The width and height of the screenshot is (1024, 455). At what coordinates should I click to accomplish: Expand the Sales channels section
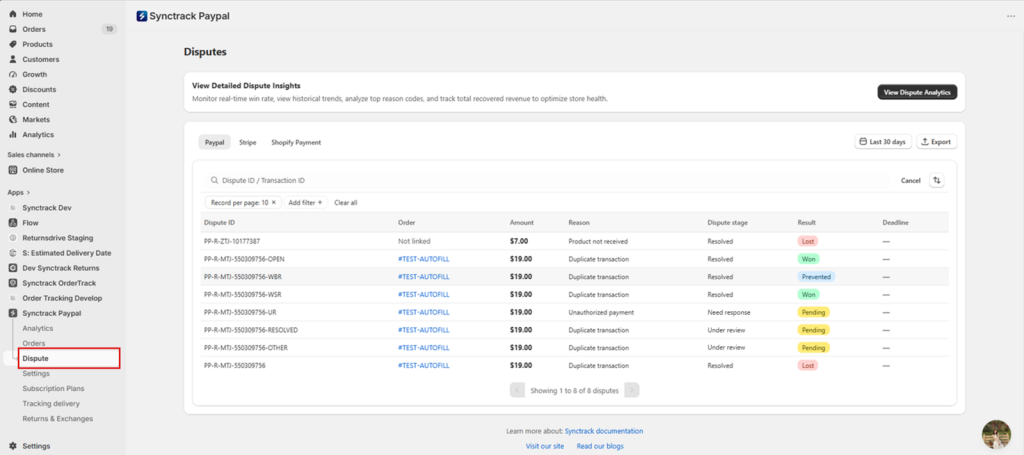(x=34, y=155)
